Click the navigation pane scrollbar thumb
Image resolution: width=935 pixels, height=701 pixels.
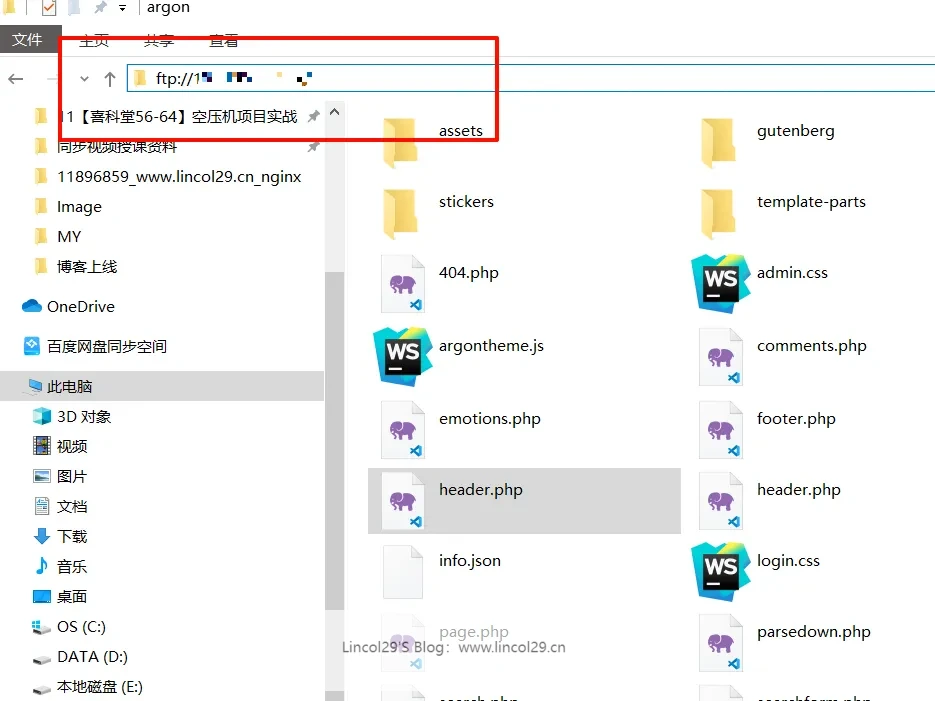coord(334,440)
